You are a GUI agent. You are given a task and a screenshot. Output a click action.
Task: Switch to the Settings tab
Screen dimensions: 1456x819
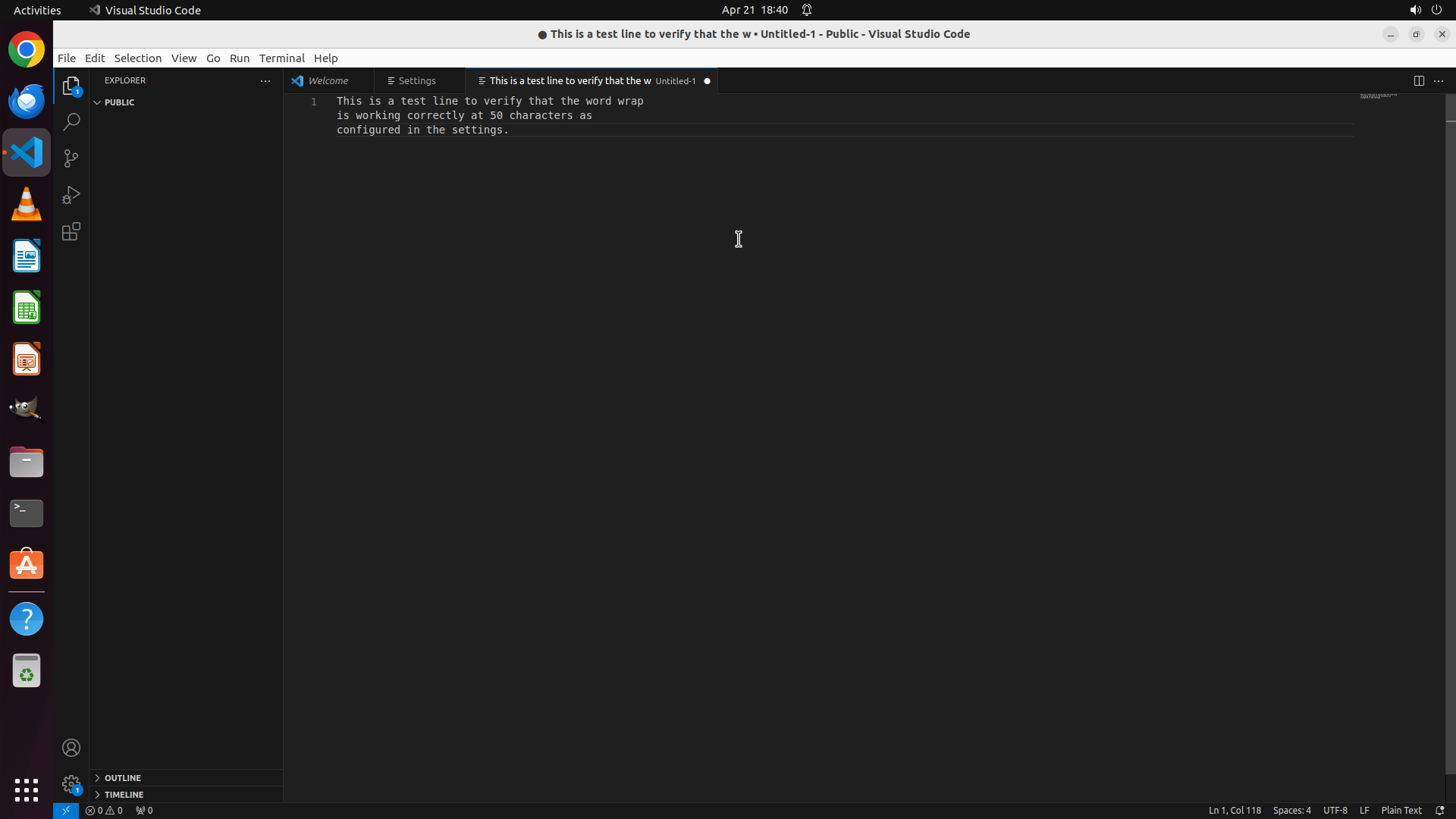tap(416, 80)
